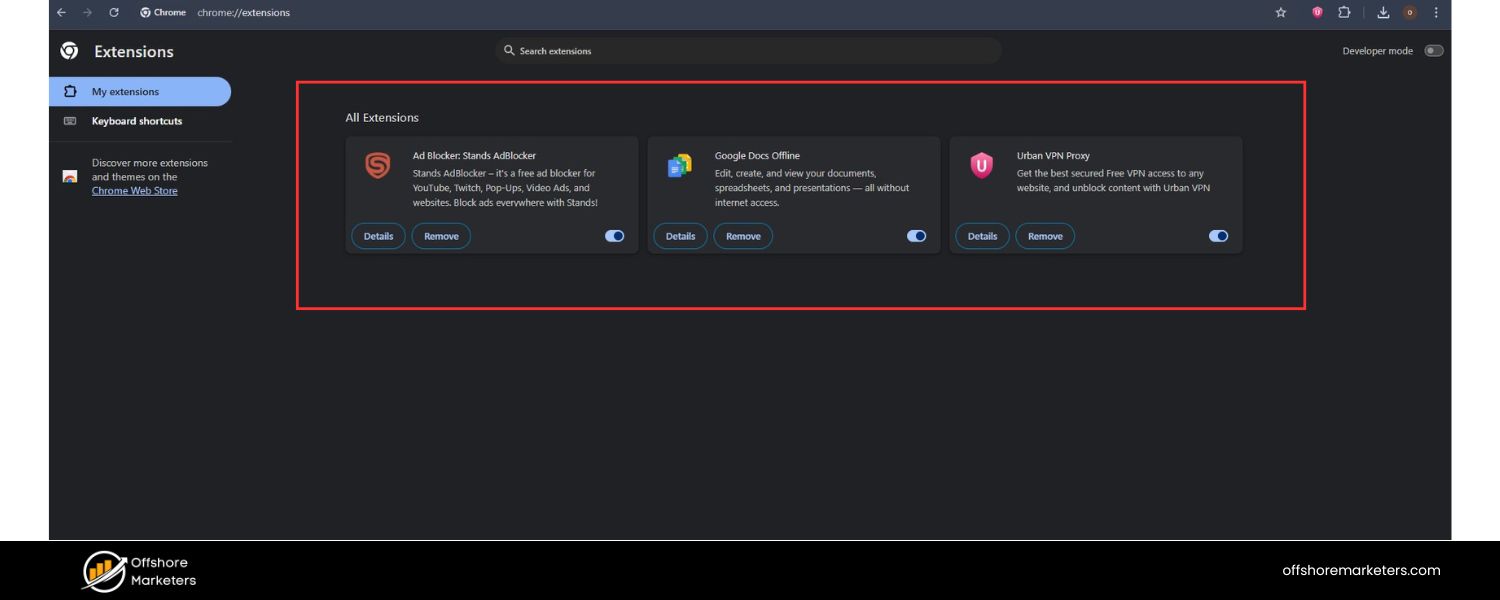Remove the Google Docs Offline extension
This screenshot has height=600, width=1500.
coord(743,236)
